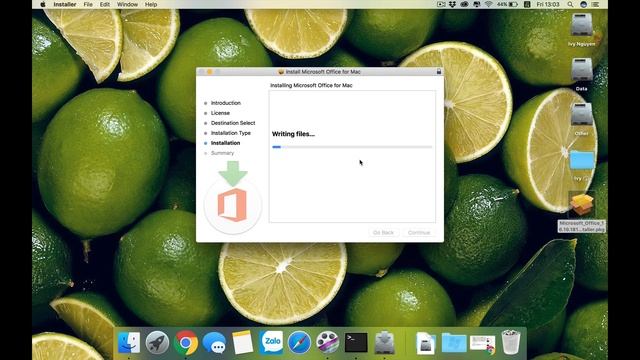Image resolution: width=640 pixels, height=360 pixels.
Task: Select the Introduction step
Action: 226,103
